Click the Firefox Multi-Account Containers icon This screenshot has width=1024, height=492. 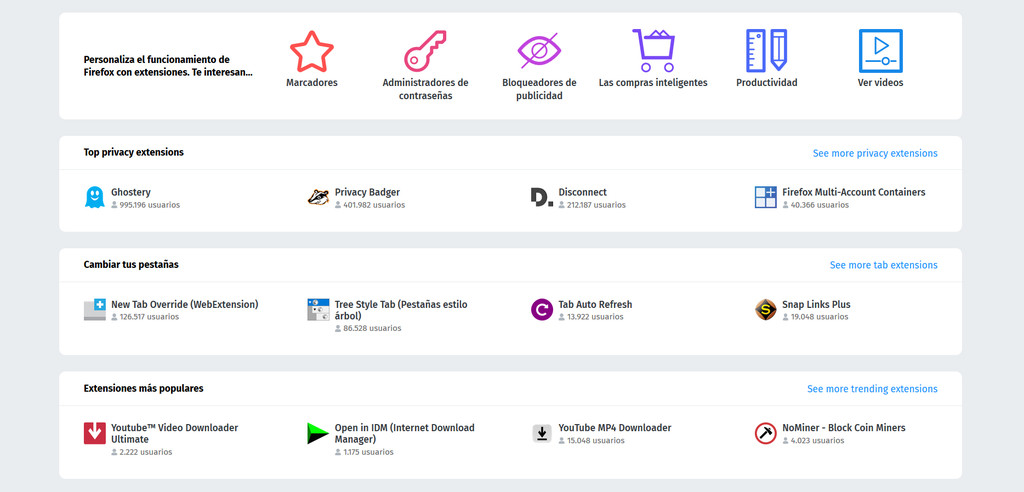(765, 197)
